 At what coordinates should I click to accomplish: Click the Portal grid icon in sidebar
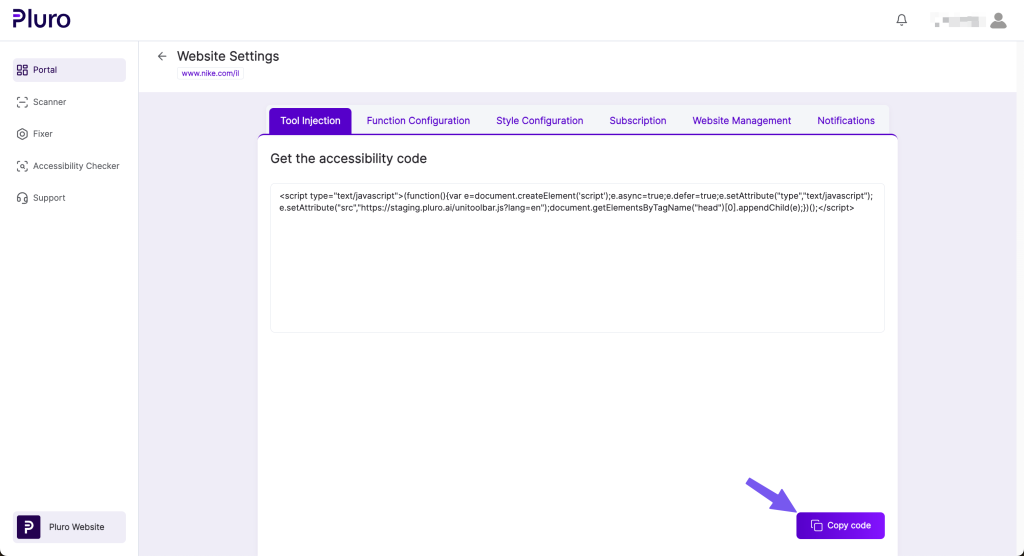pyautogui.click(x=23, y=70)
